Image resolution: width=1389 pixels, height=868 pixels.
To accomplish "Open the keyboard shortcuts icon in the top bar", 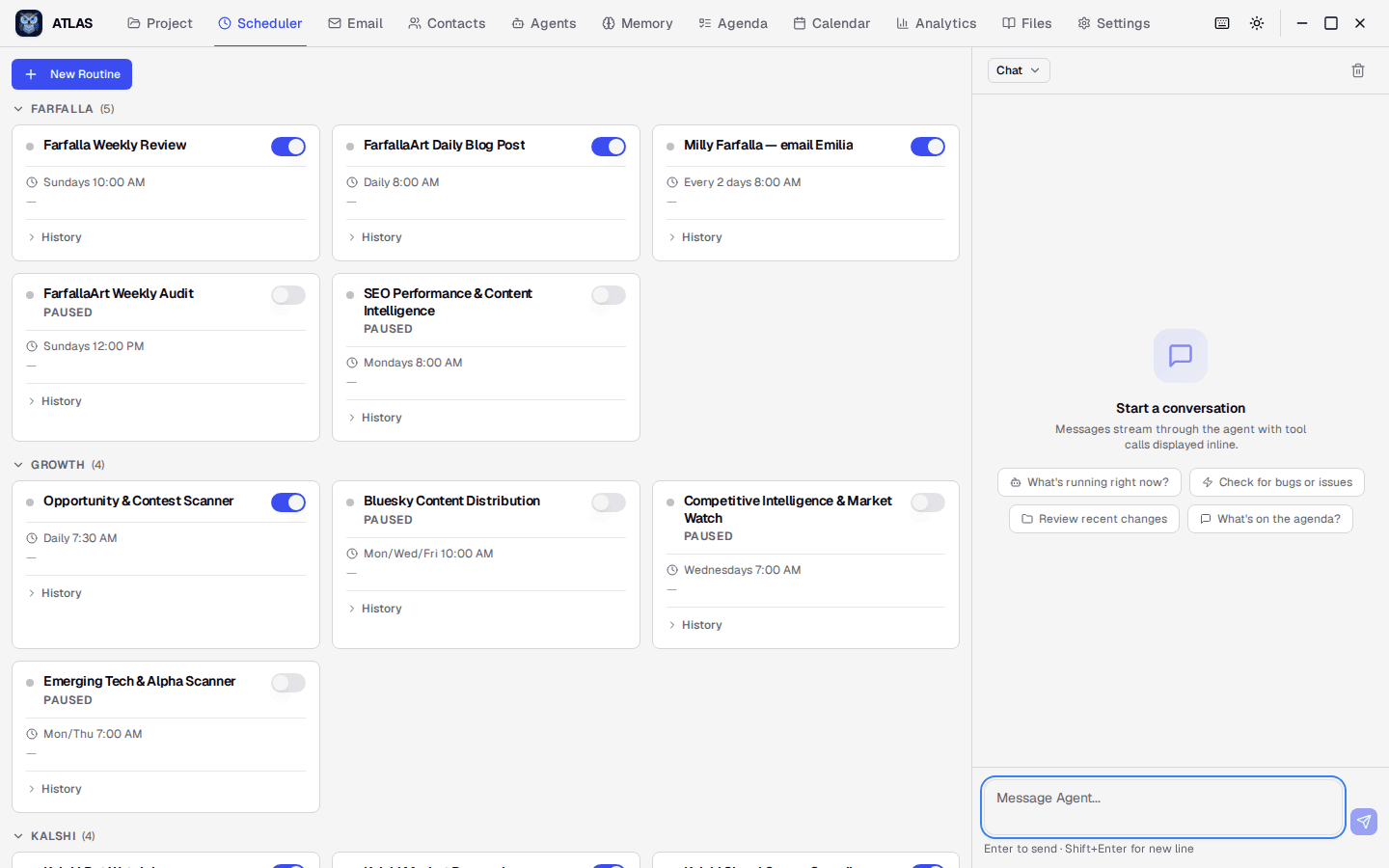I will [1222, 23].
